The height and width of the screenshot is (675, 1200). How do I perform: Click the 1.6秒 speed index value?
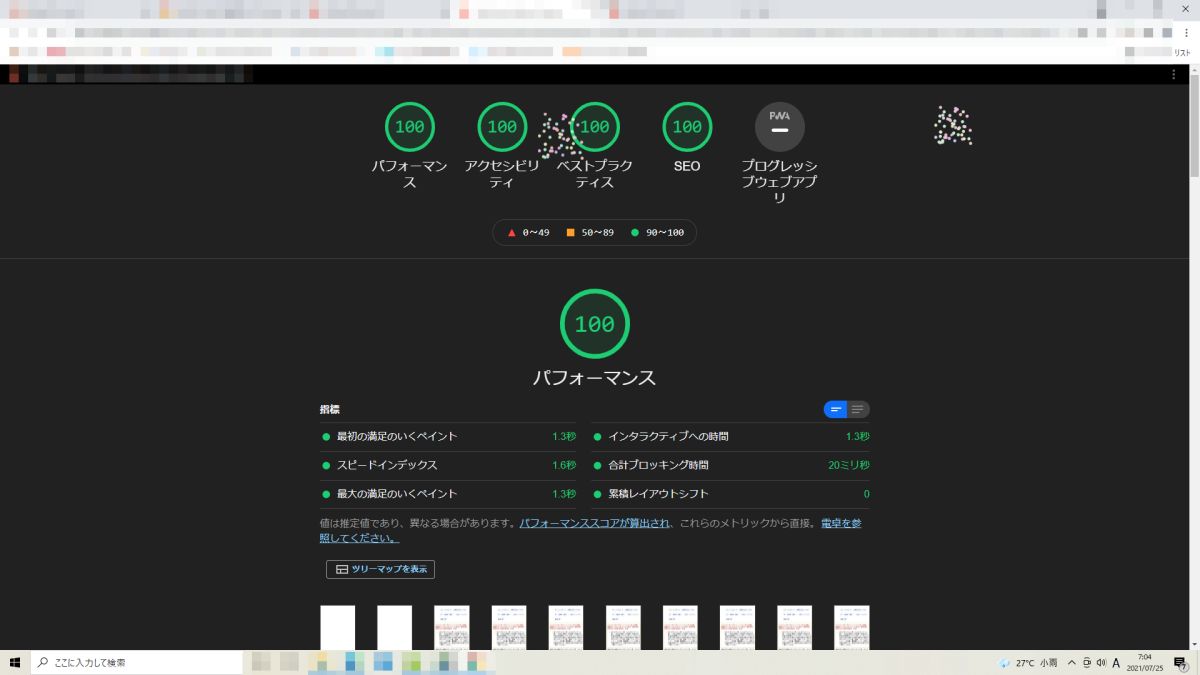(x=564, y=465)
